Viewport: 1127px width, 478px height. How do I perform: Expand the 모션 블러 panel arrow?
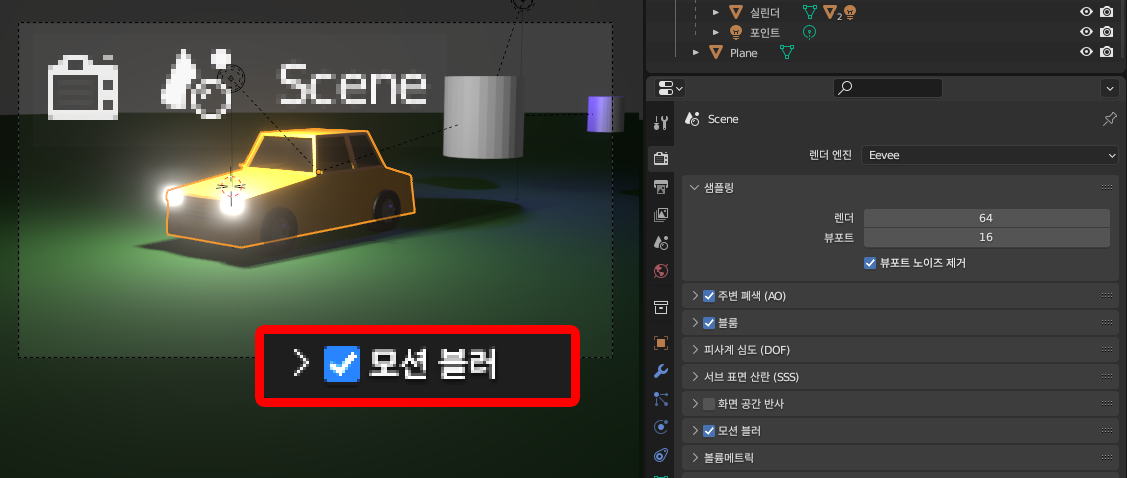695,431
